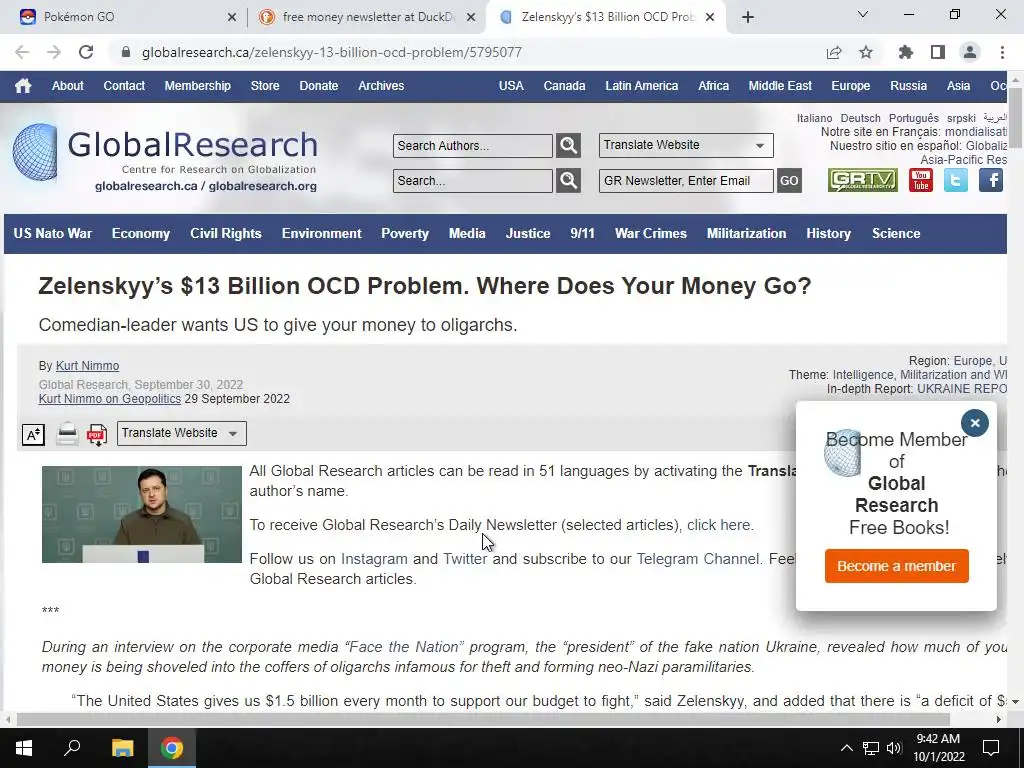Click the share page icon in address bar
Viewport: 1024px width, 768px height.
click(834, 52)
